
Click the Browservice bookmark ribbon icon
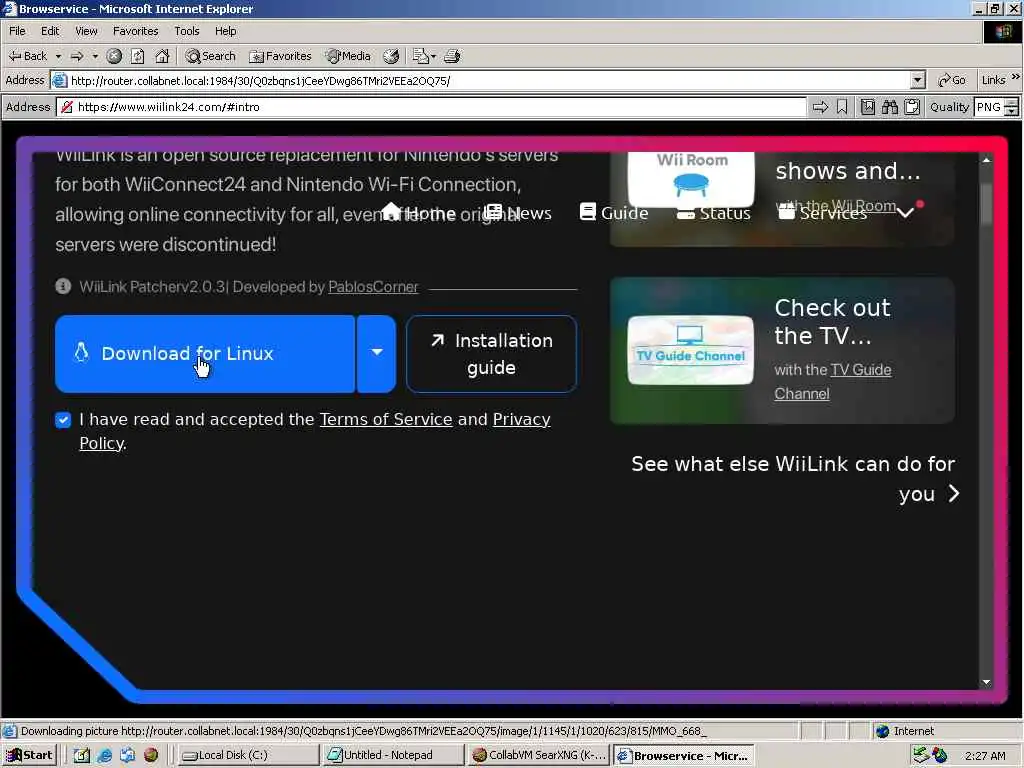[x=842, y=107]
